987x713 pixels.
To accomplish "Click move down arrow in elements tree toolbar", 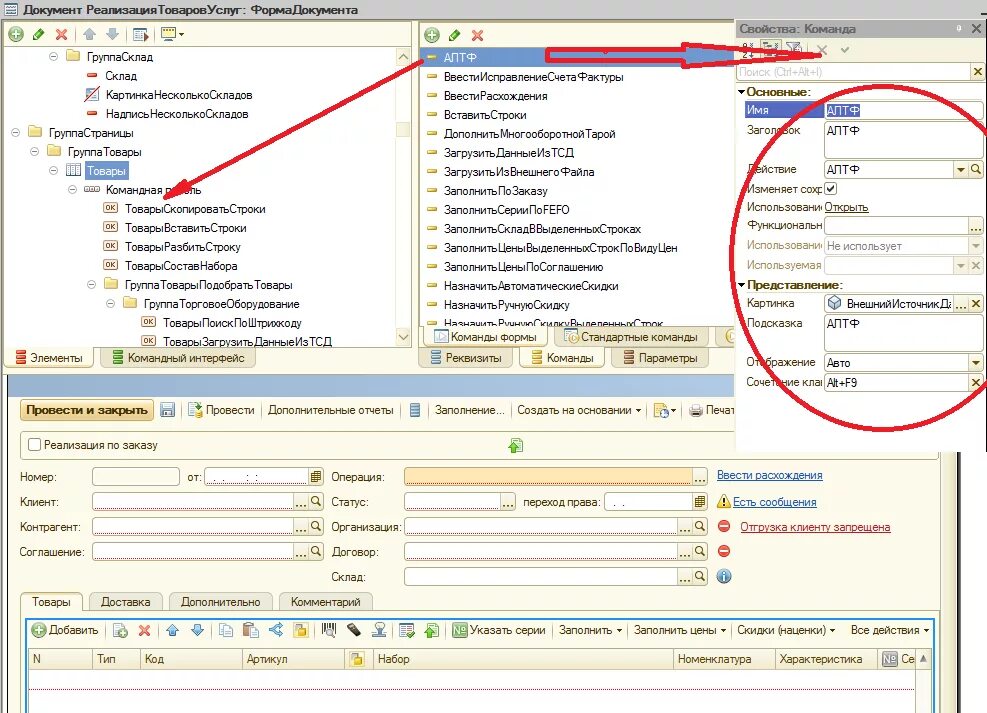I will pyautogui.click(x=112, y=34).
